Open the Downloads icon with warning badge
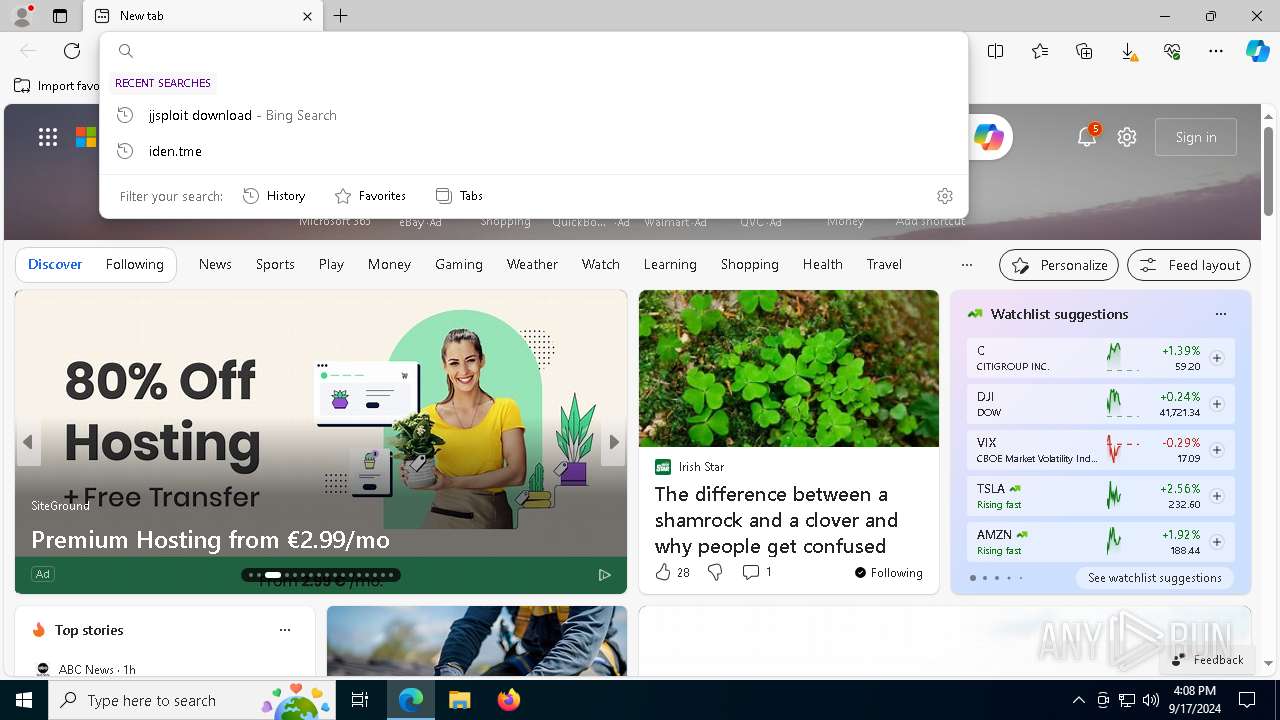 pos(1128,51)
